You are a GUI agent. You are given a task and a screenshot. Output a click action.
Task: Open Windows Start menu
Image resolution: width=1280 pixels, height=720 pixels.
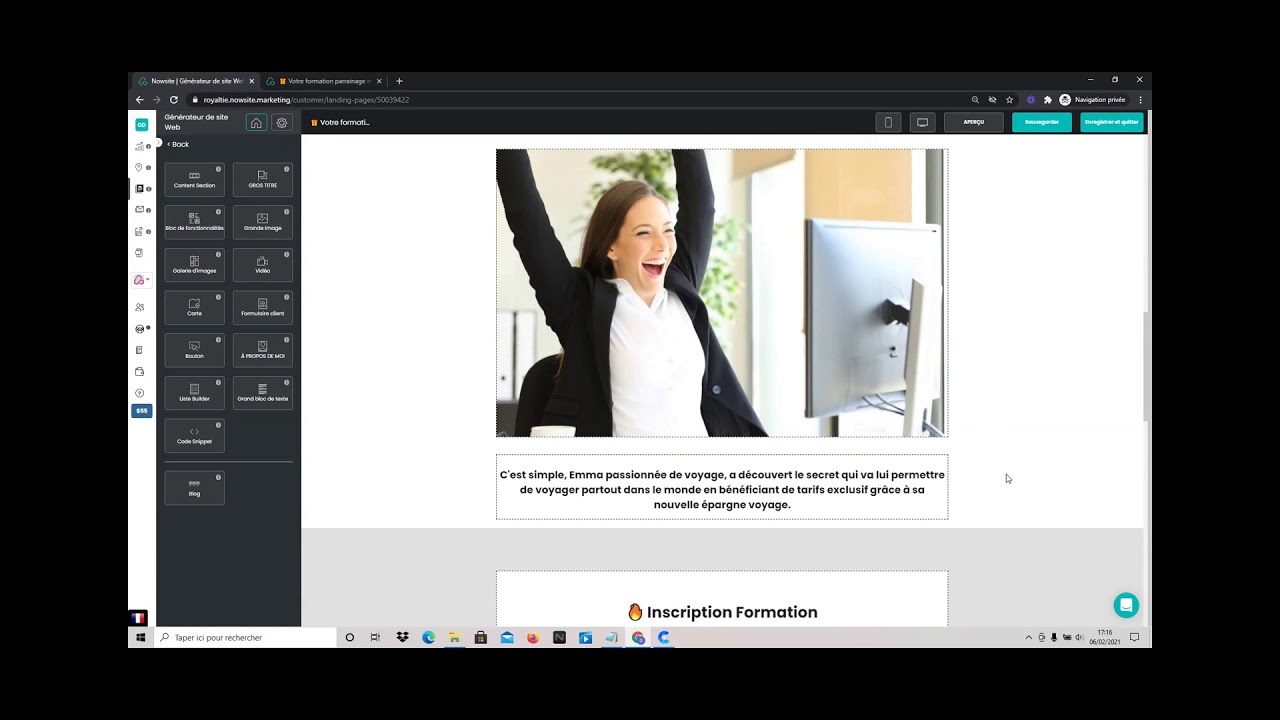click(x=141, y=637)
